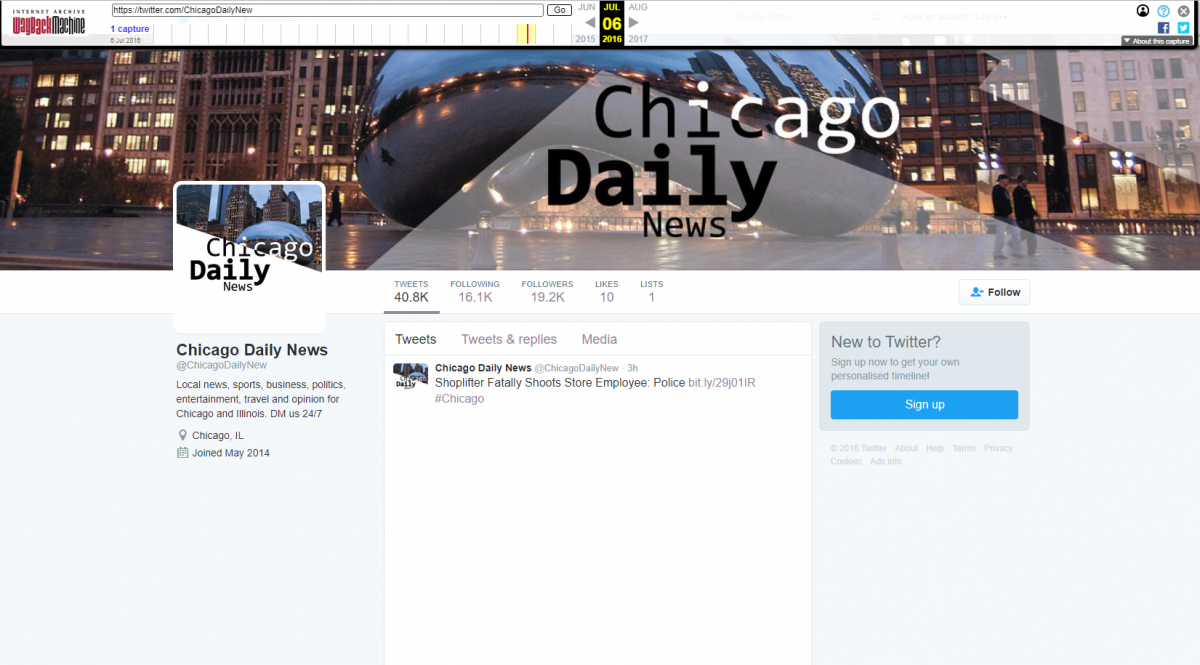Select the JUN month label
1200x665 pixels.
[x=587, y=7]
